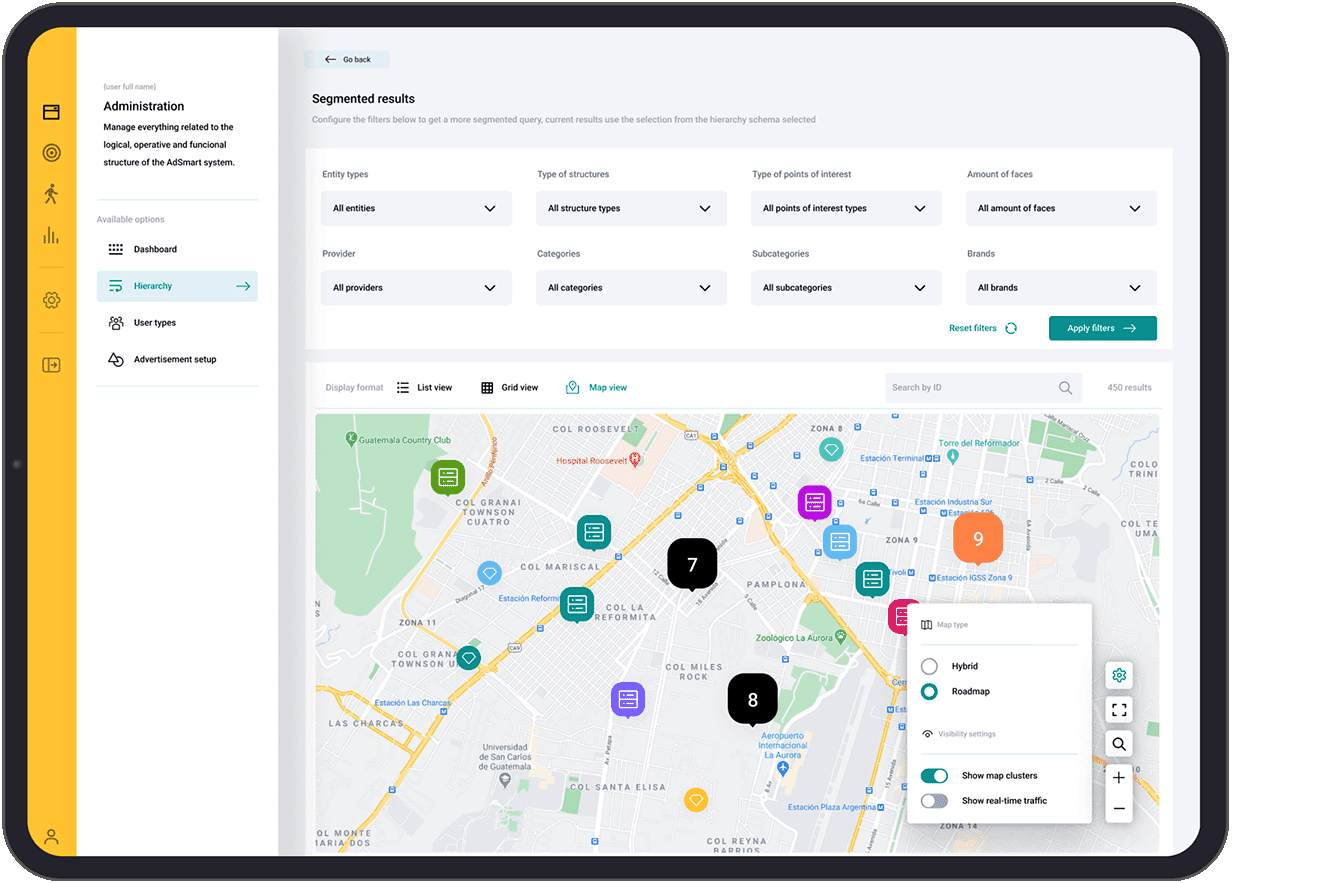
Task: Zoom in on the map
Action: click(1119, 778)
